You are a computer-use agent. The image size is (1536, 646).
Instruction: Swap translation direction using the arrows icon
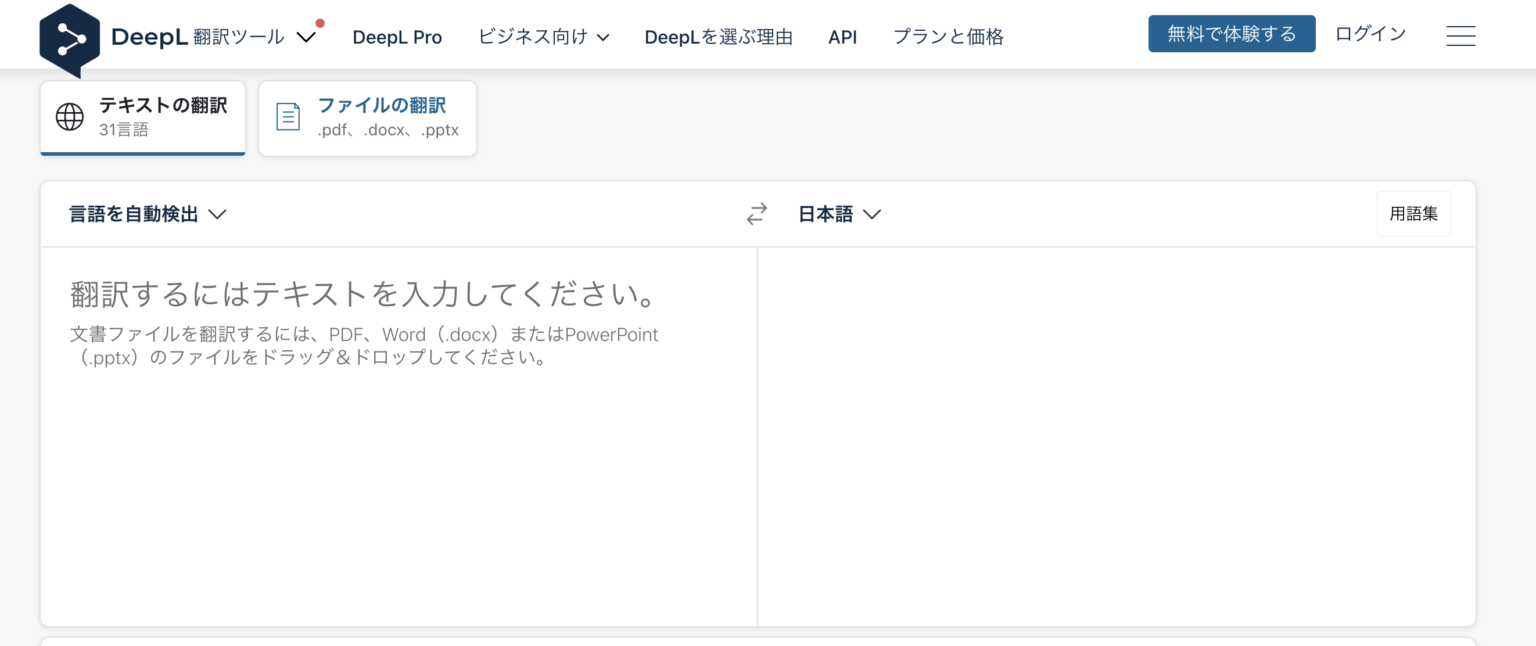(x=756, y=213)
